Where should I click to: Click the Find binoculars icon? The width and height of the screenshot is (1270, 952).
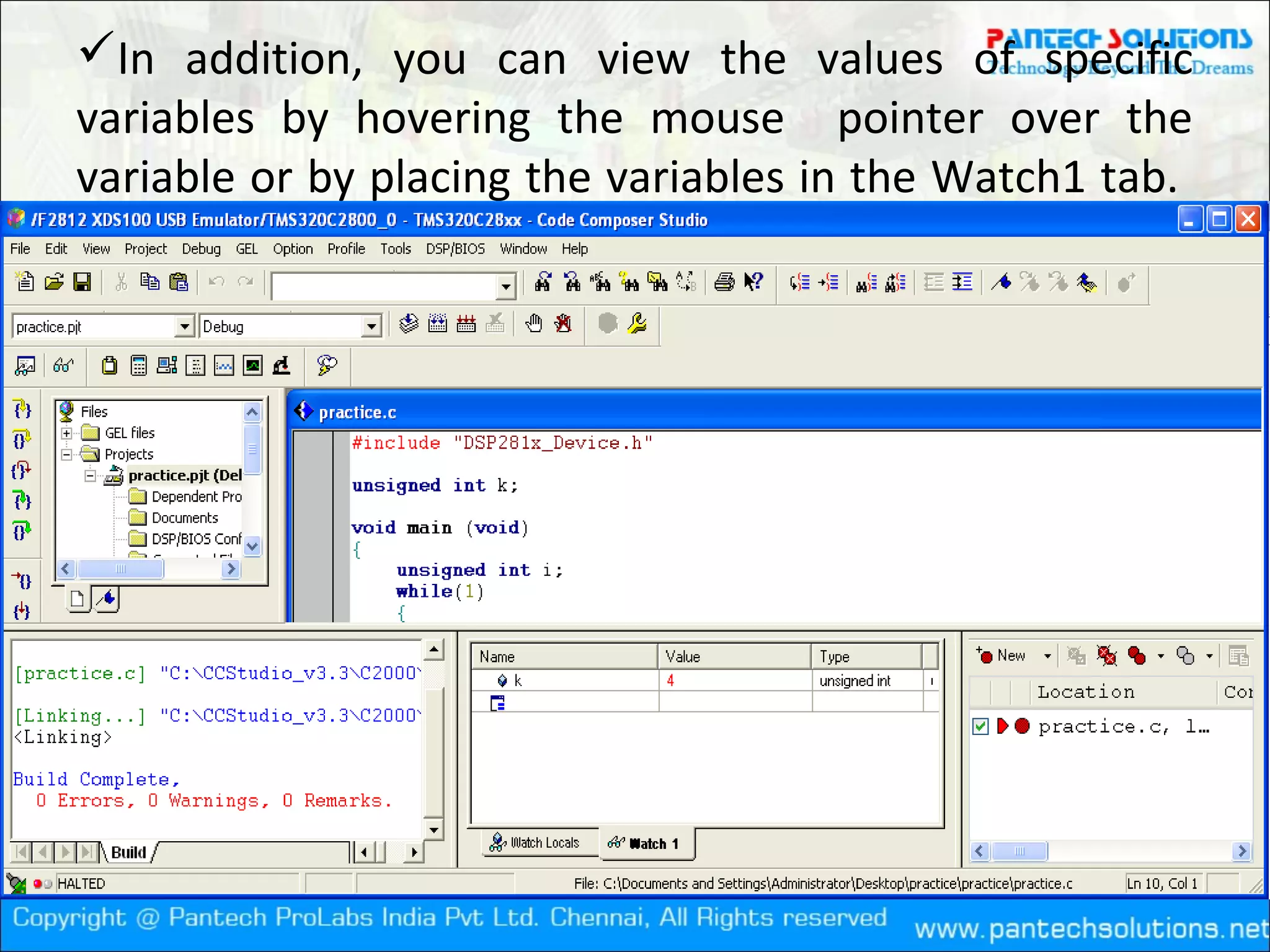tap(543, 282)
